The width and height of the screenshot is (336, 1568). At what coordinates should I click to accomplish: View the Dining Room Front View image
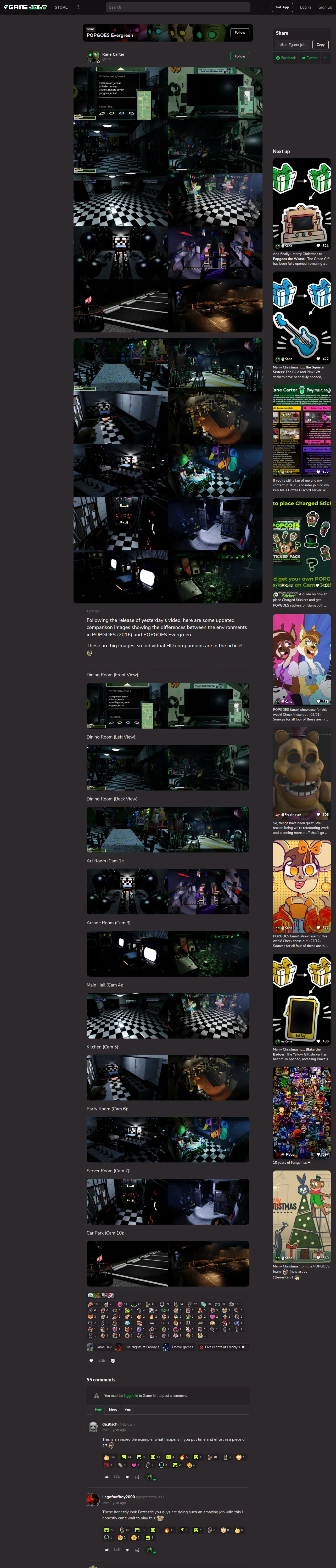(168, 706)
